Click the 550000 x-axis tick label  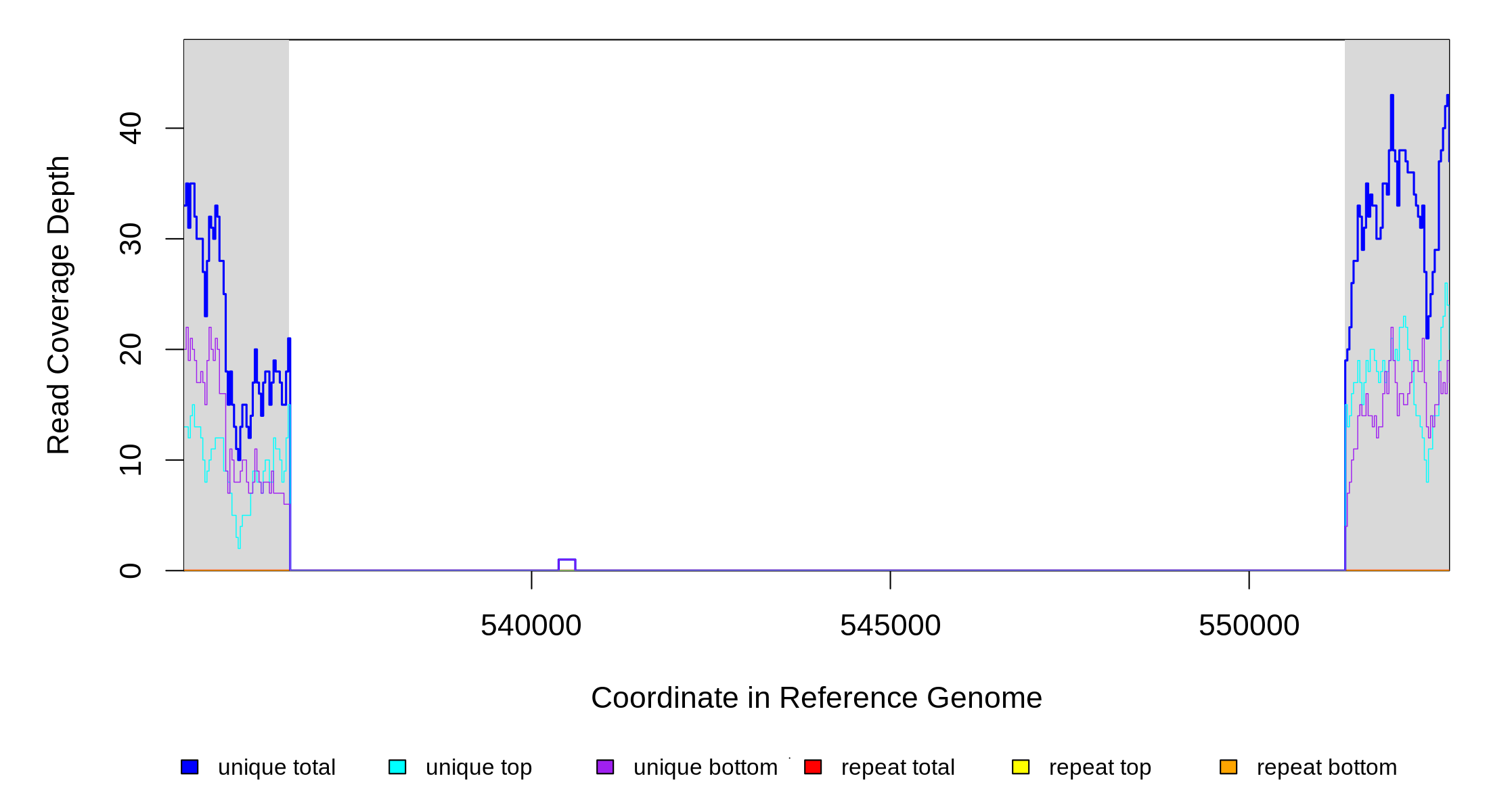point(1249,625)
